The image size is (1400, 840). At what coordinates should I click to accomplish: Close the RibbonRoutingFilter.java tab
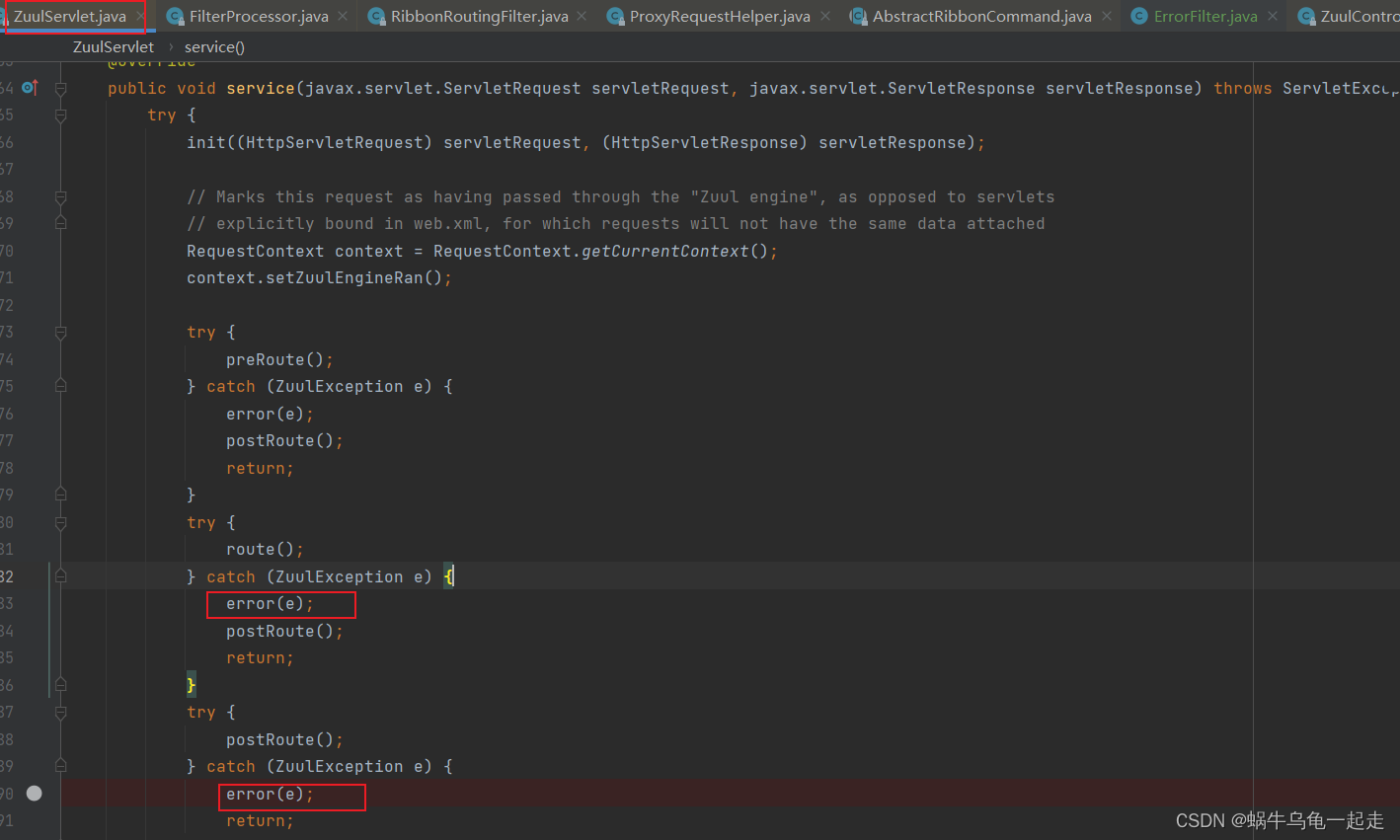coord(583,17)
